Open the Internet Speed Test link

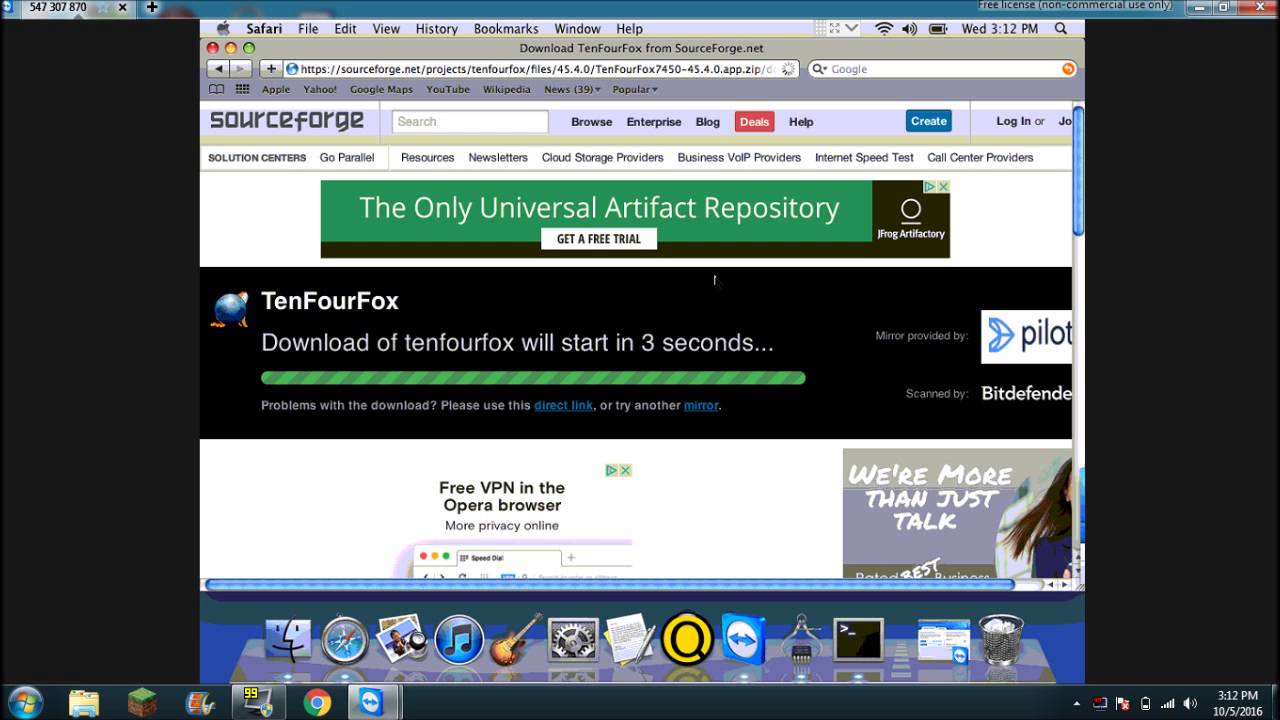(x=864, y=157)
